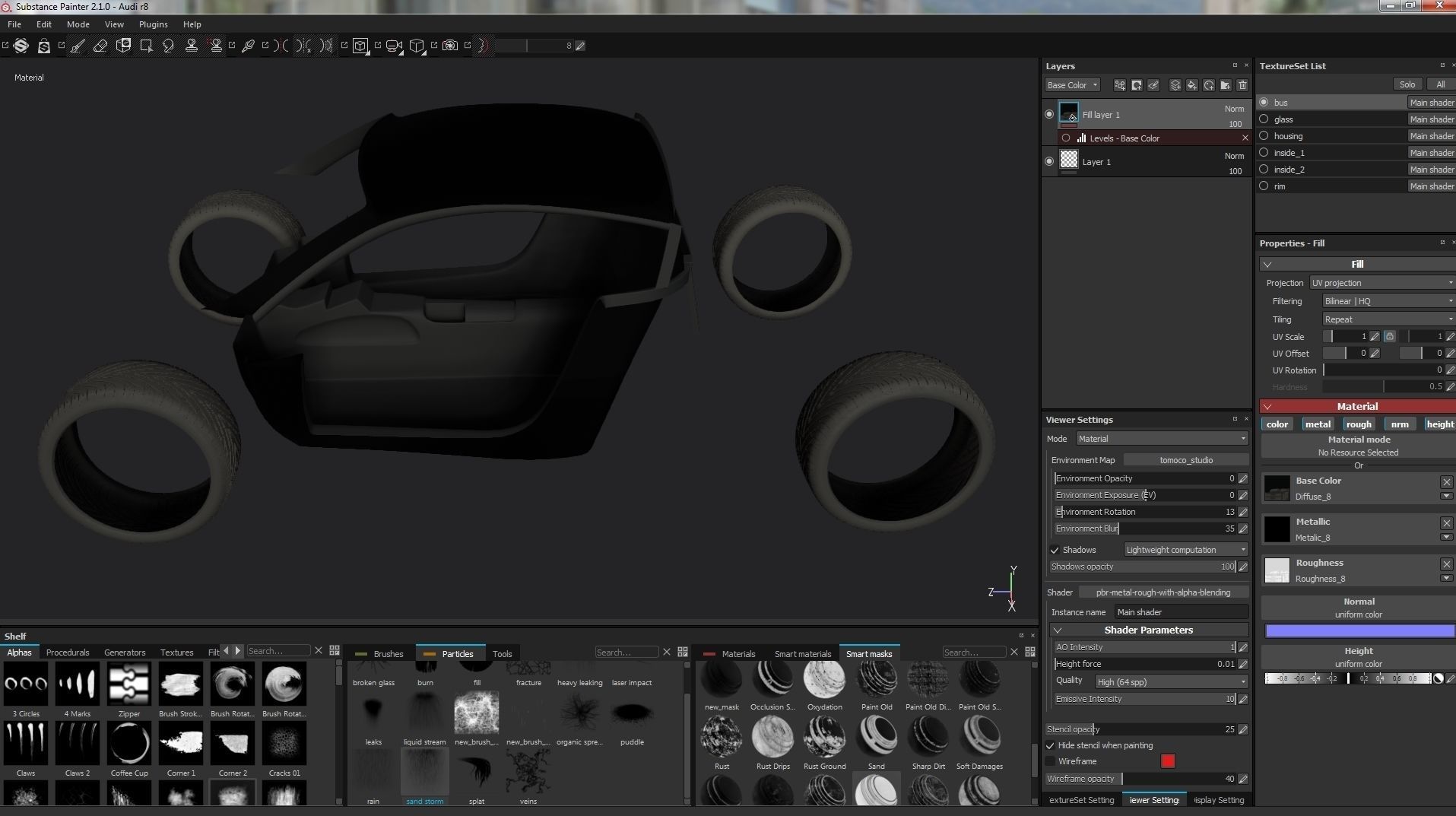Screen dimensions: 1456x816
Task: Open the Quality High (64 spp) dropdown
Action: (x=1172, y=682)
